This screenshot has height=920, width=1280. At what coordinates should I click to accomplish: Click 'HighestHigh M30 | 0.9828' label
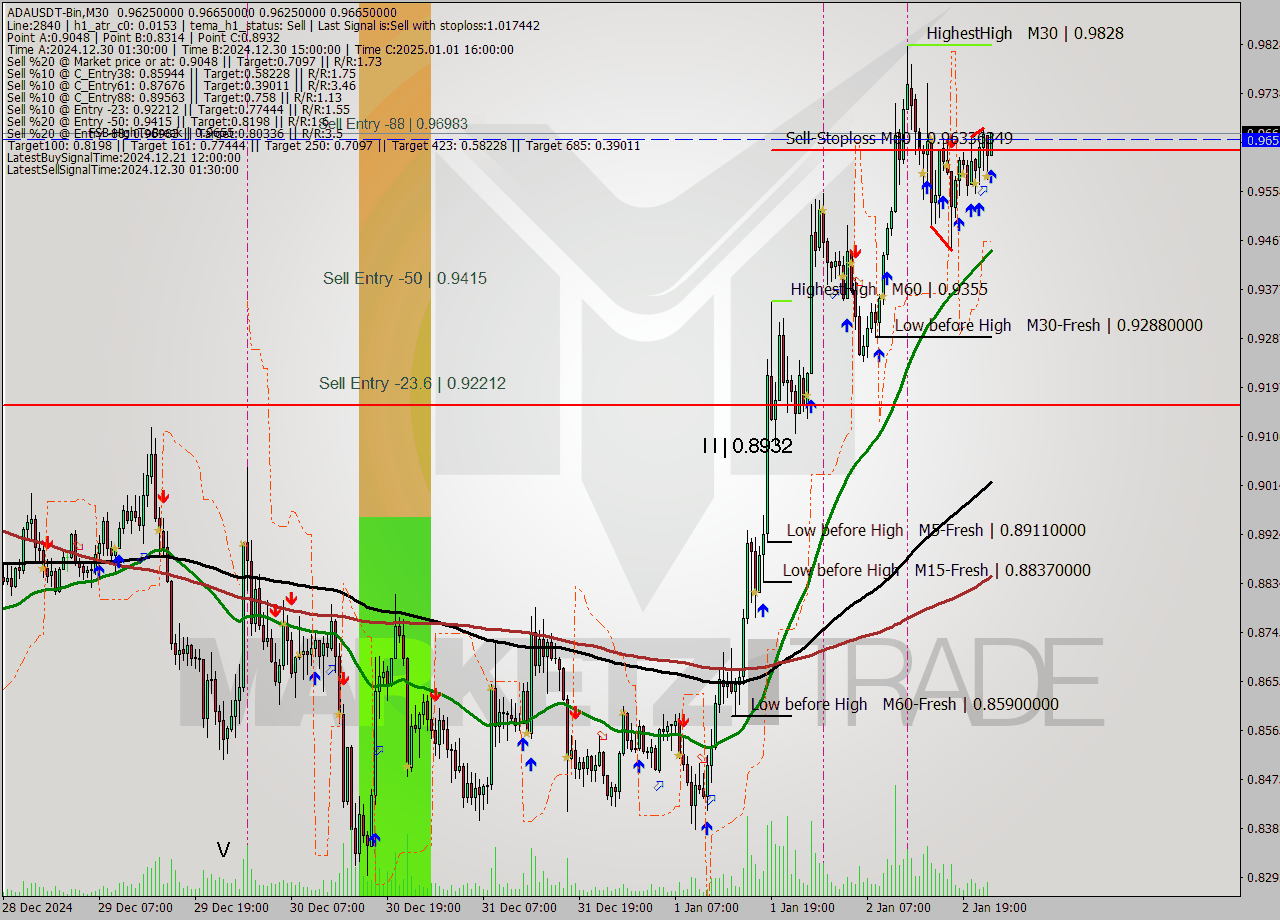1024,33
